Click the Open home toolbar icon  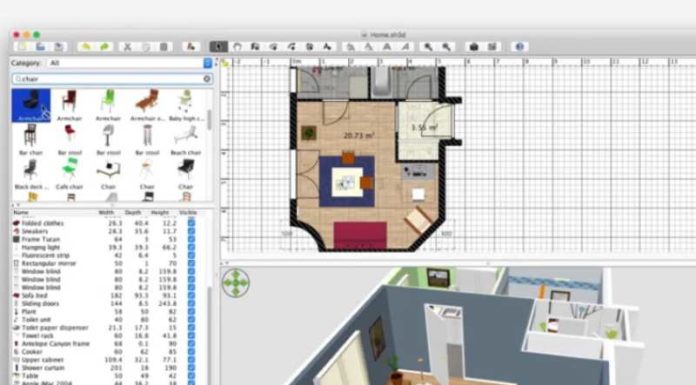coord(40,47)
